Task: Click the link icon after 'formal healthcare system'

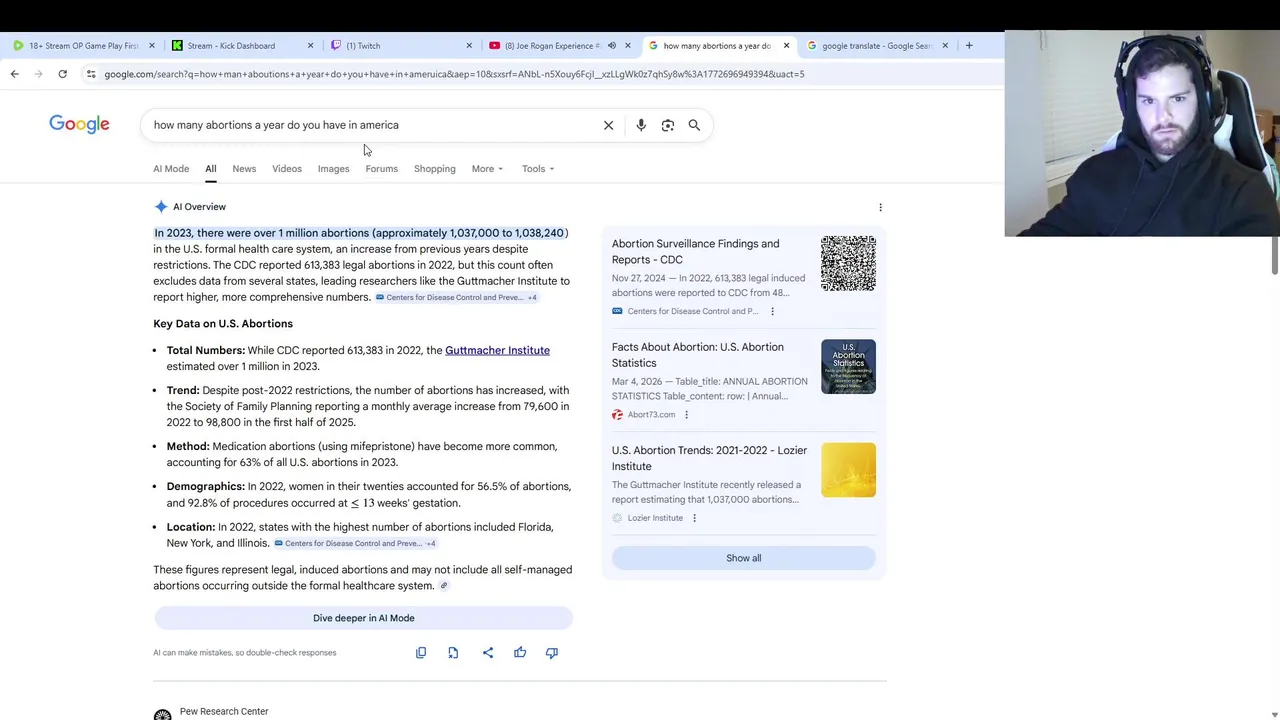Action: coord(444,586)
